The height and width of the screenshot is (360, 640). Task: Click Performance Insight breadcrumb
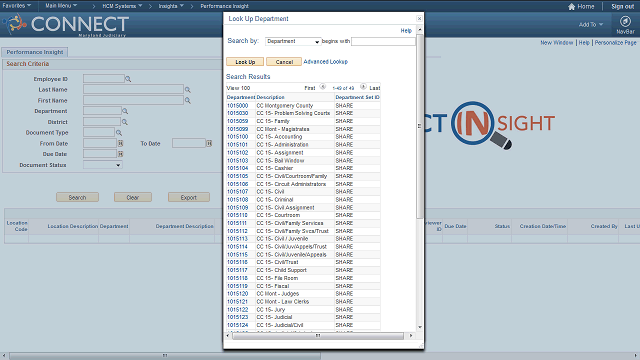coord(224,6)
